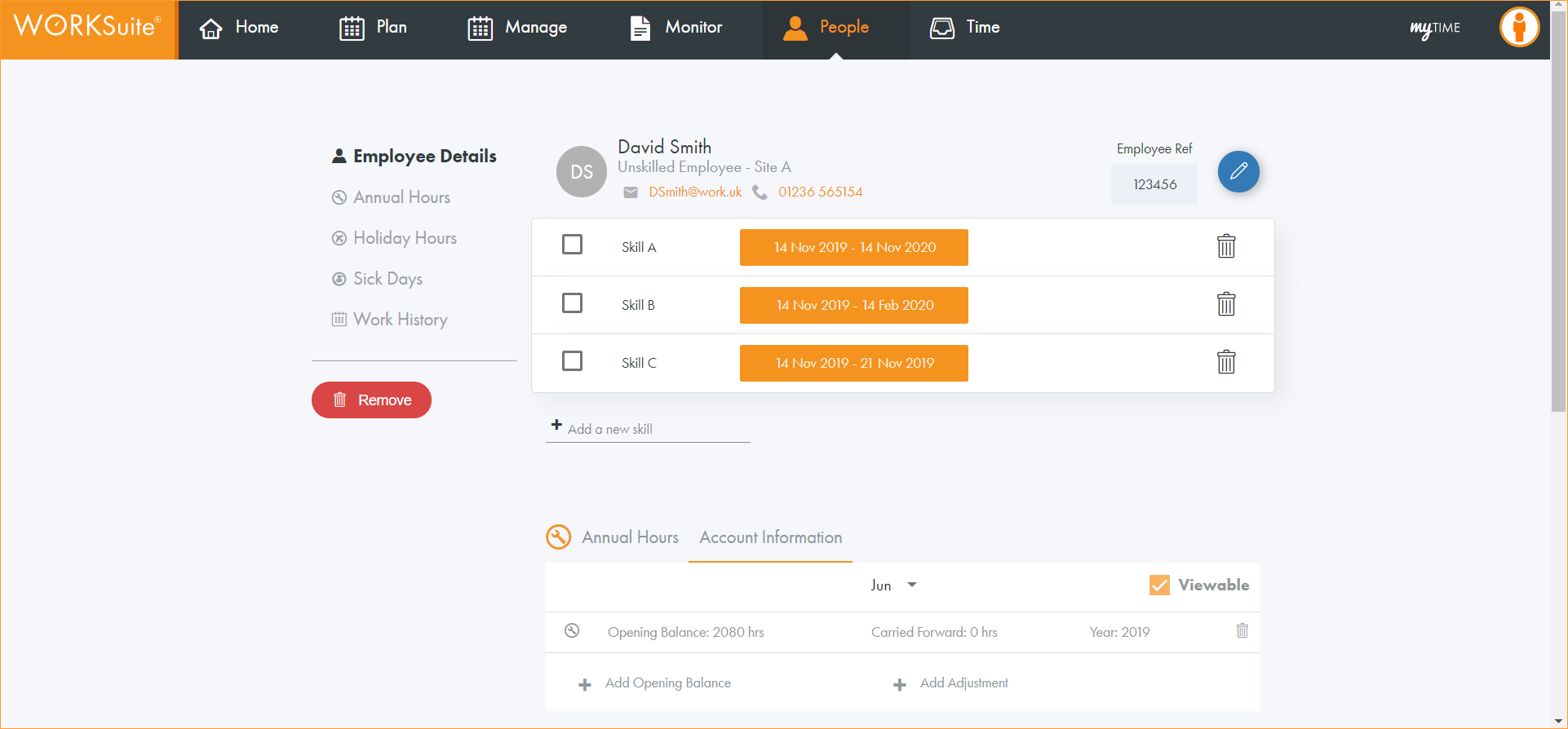Click the myTIME logo
The image size is (1568, 729).
[x=1434, y=29]
